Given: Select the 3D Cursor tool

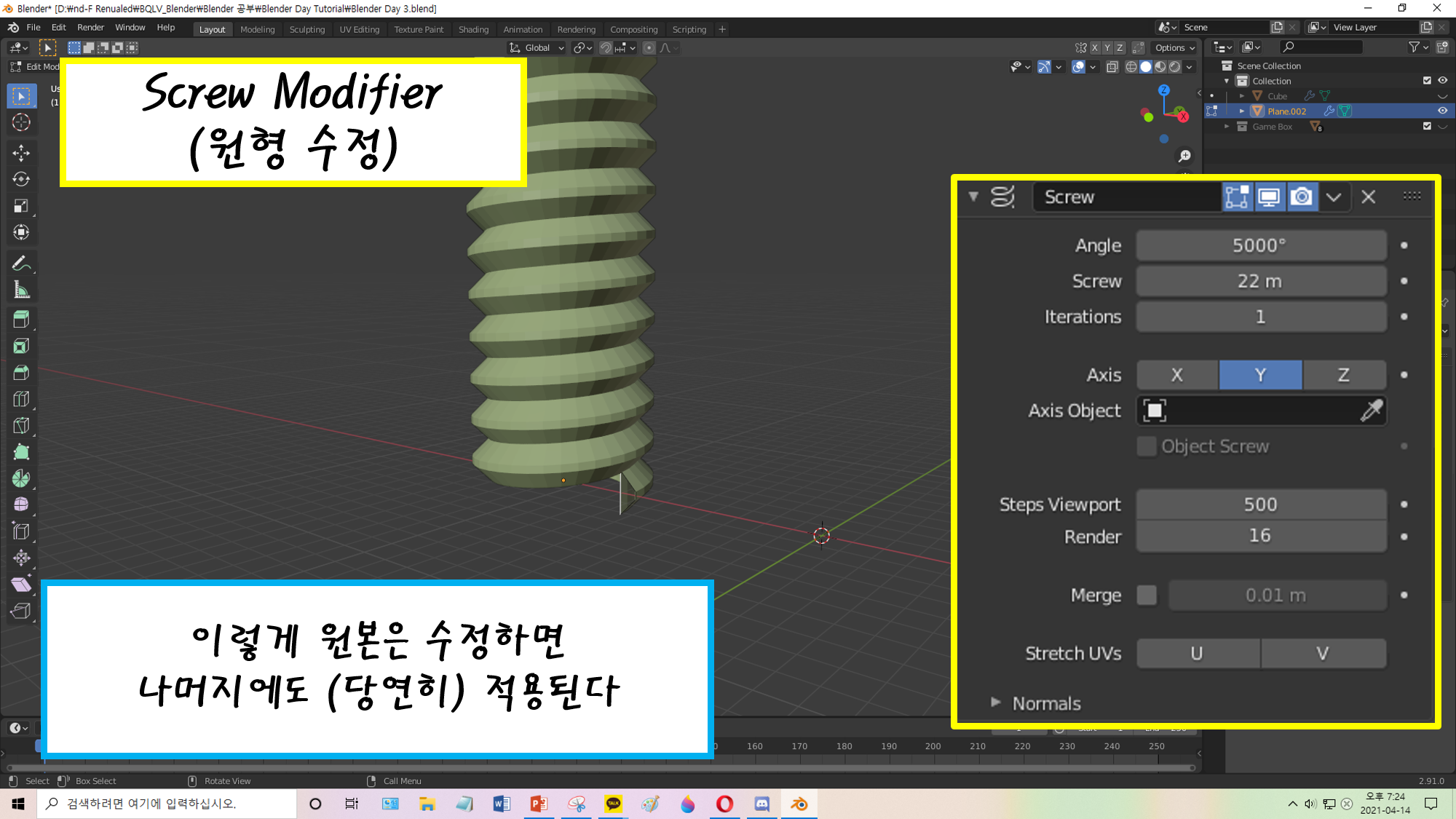Looking at the screenshot, I should click(21, 122).
